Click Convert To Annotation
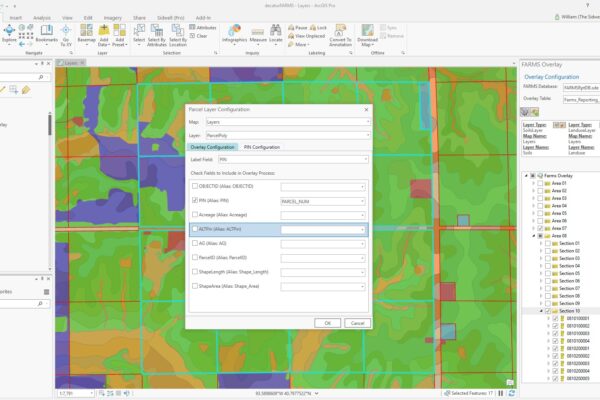Viewport: 600px width, 400px height. click(x=340, y=35)
